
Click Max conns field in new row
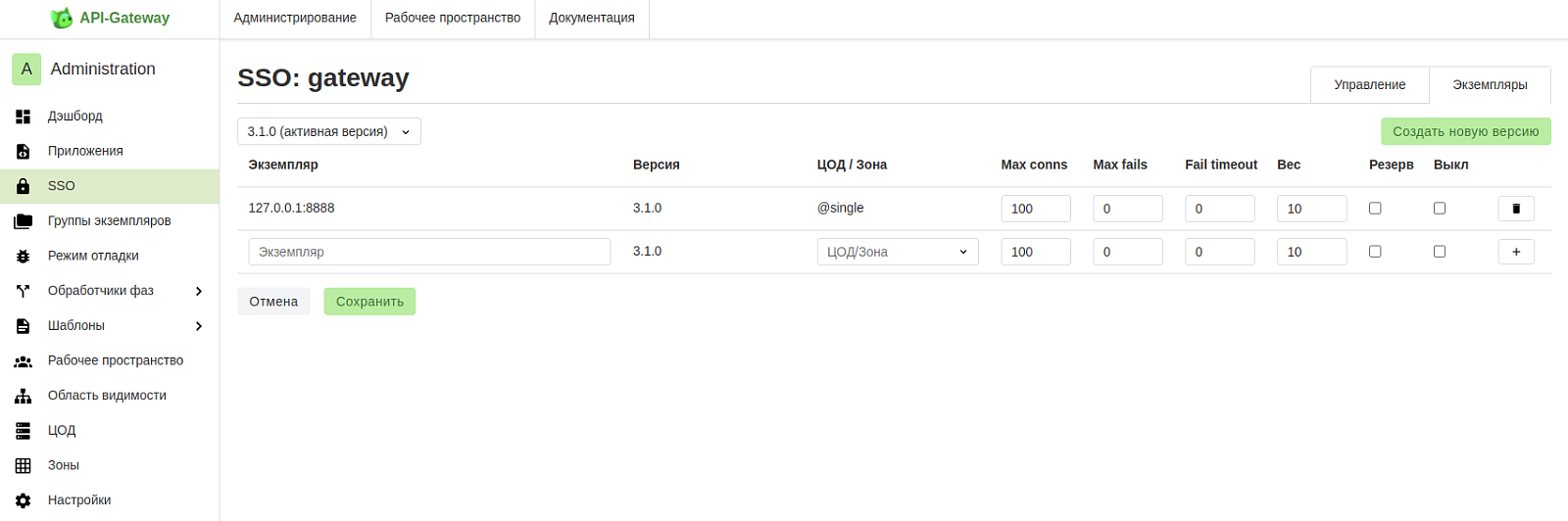(x=1036, y=252)
